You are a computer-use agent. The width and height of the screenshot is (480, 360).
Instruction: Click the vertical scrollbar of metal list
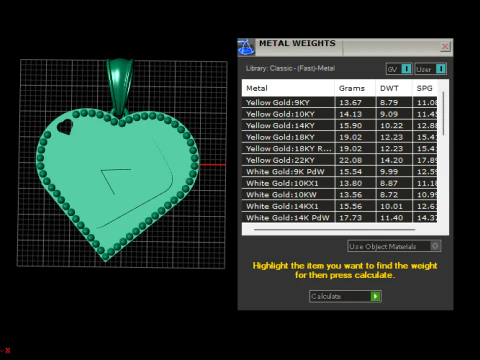coord(443,113)
